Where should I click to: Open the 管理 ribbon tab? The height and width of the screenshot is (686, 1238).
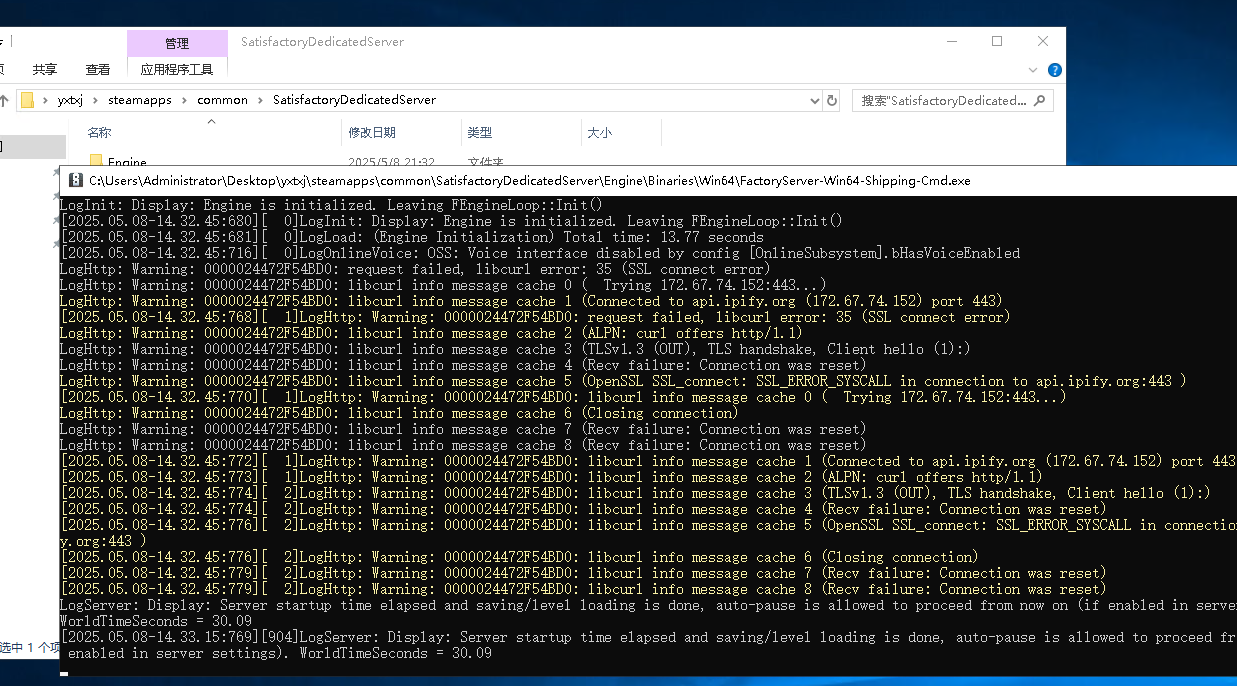177,43
